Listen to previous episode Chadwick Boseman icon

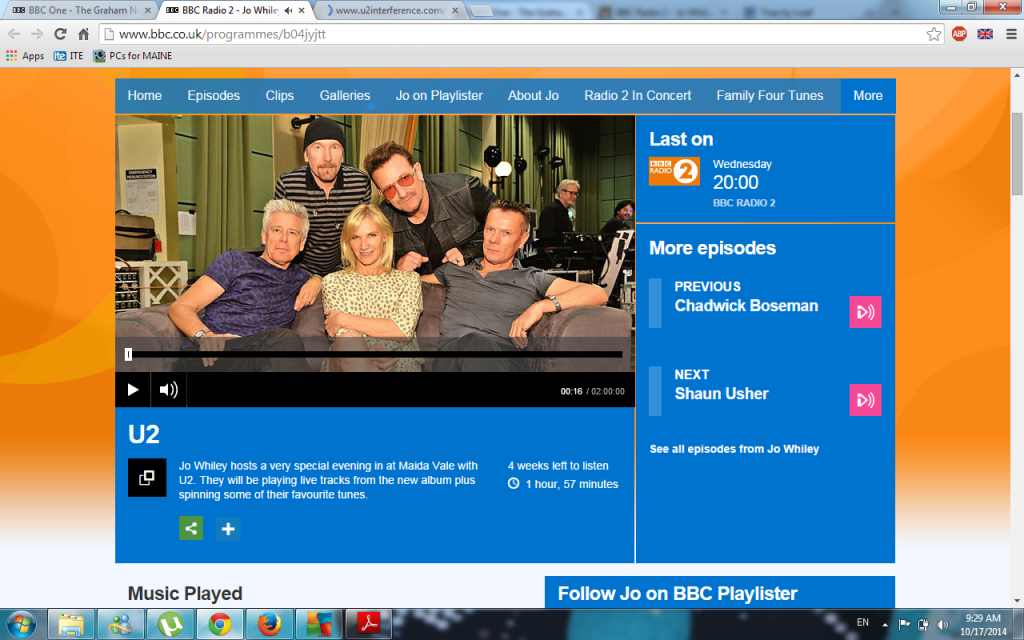pos(865,312)
